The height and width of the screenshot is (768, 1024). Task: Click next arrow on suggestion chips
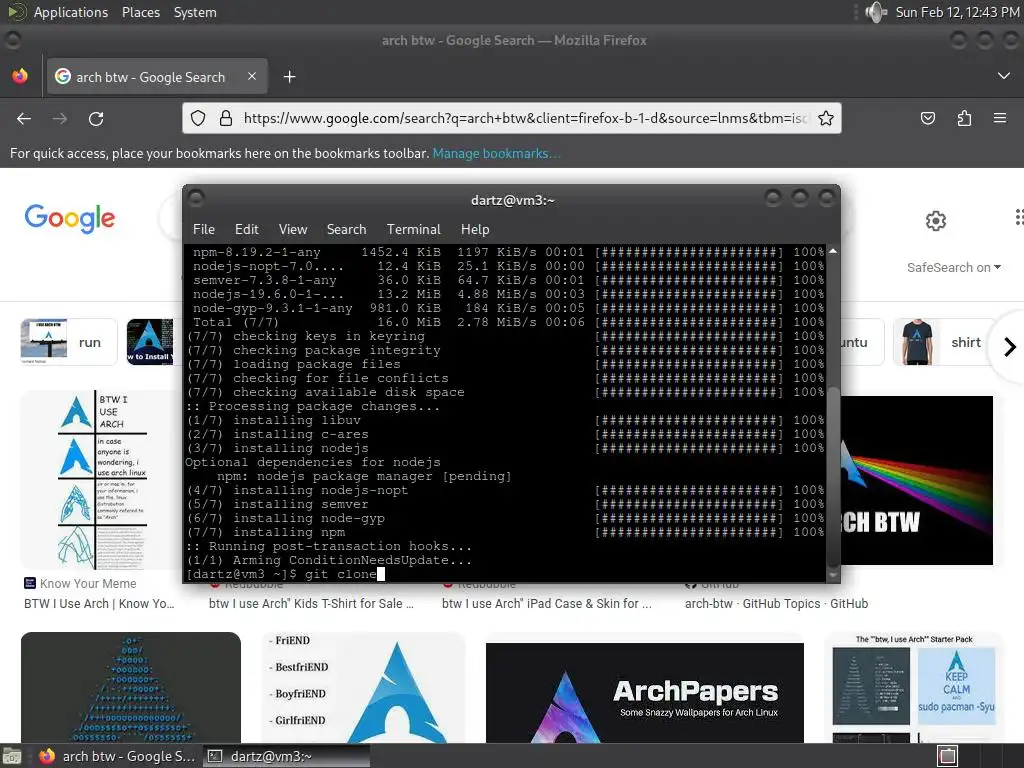coord(1009,347)
